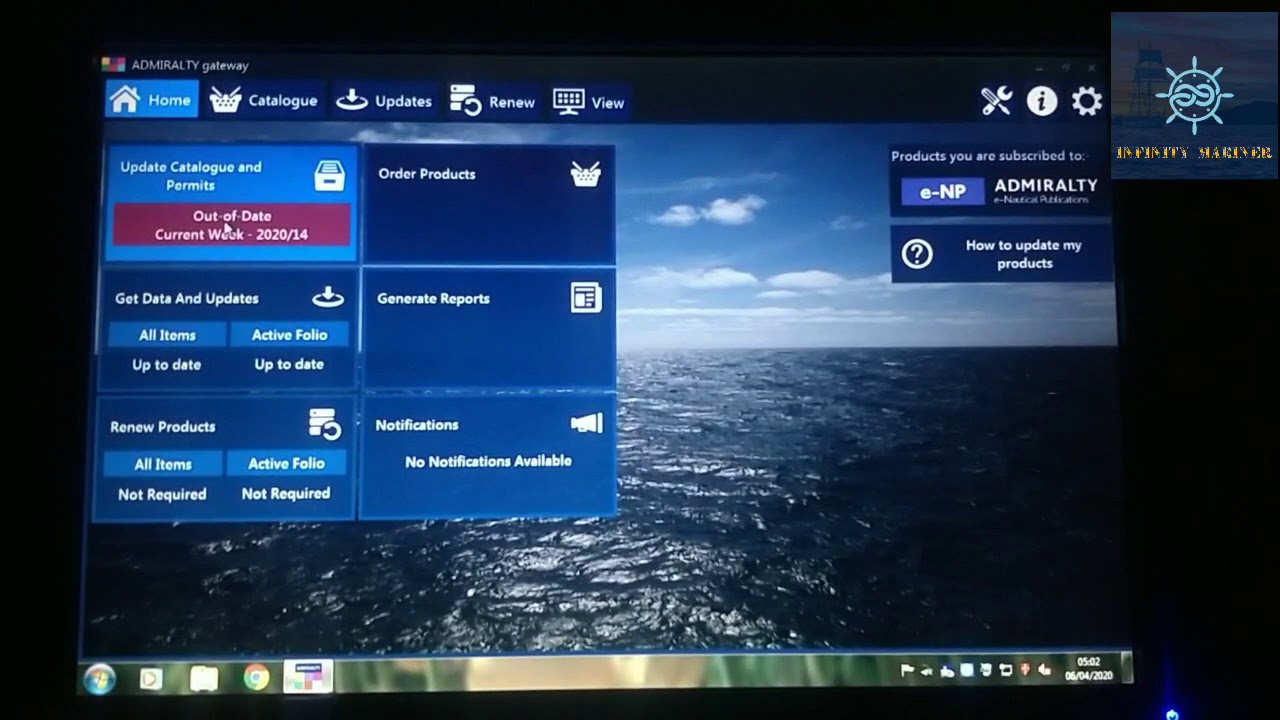This screenshot has height=720, width=1280.
Task: Click Not Required under All Items
Action: click(x=162, y=494)
